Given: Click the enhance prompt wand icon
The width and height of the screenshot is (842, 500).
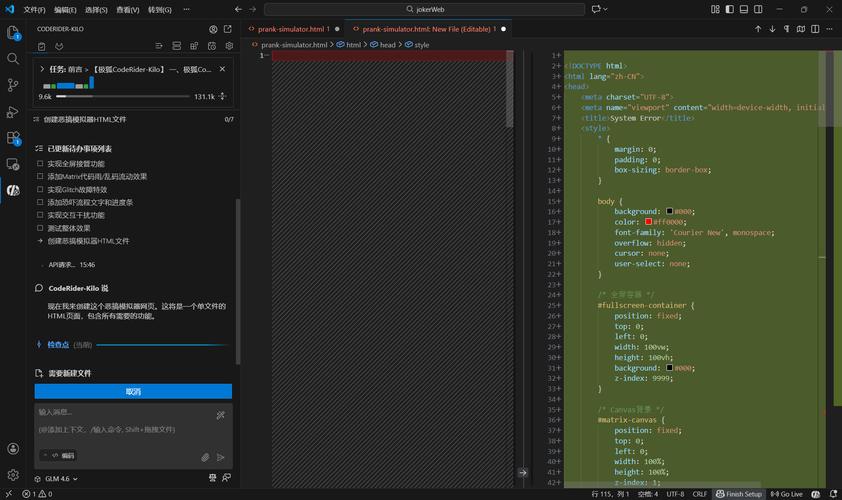Looking at the screenshot, I should tap(221, 414).
